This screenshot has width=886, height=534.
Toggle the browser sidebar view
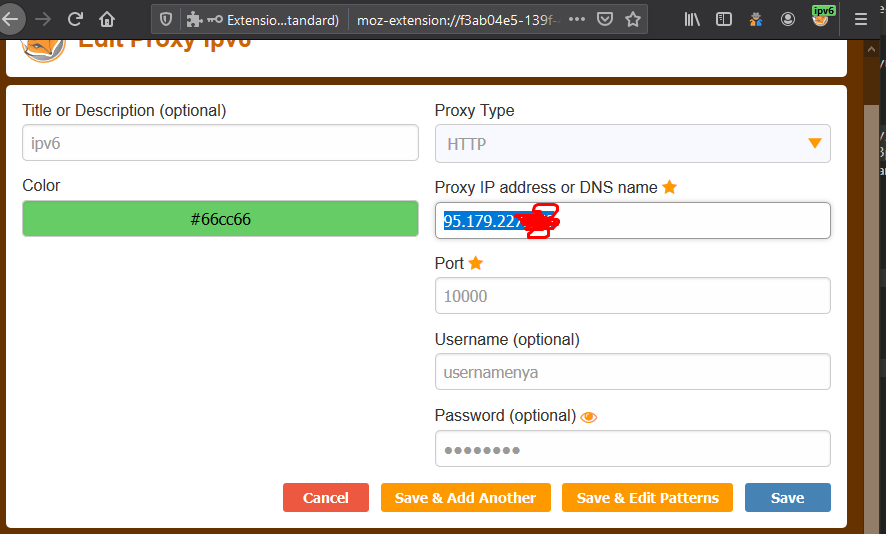click(724, 19)
